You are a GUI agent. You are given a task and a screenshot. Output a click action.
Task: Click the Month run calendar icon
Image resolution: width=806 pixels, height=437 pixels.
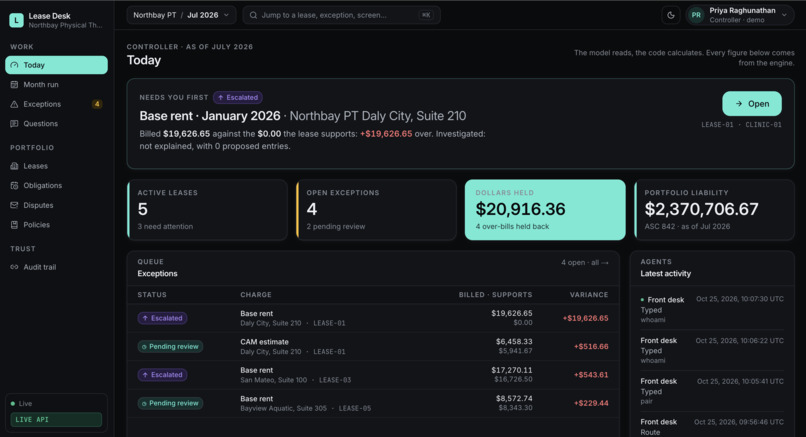pos(14,84)
